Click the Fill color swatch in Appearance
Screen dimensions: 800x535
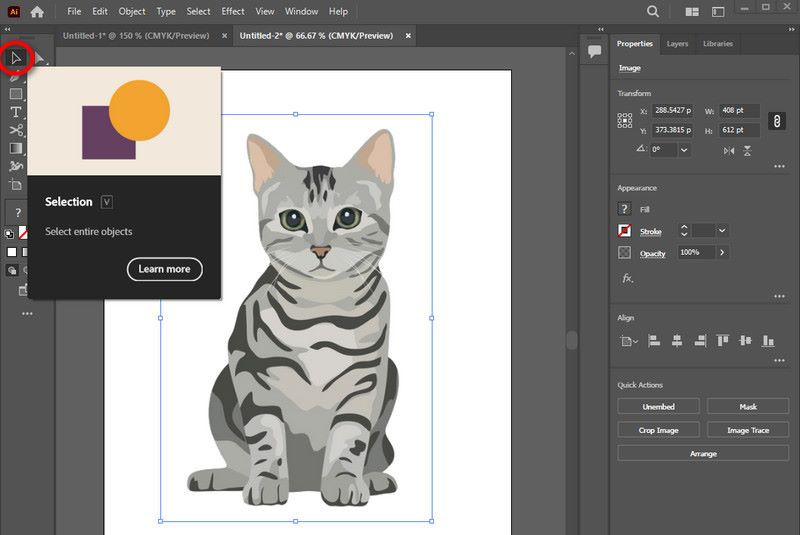pos(624,209)
